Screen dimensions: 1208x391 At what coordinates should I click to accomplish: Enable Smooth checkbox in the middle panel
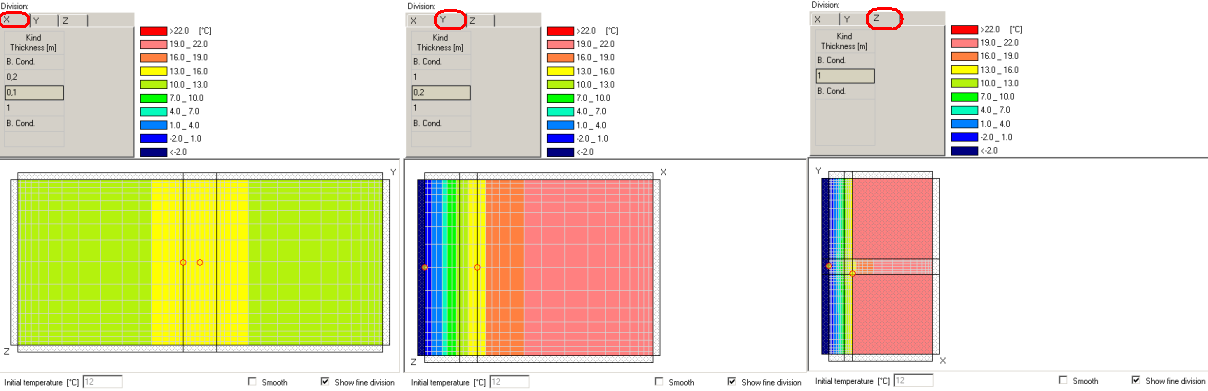[659, 382]
